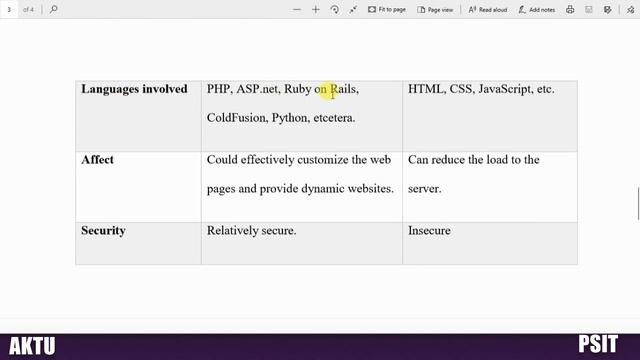This screenshot has height=360, width=640.
Task: Click 'Can reduce the load to the' text
Action: tap(473, 160)
